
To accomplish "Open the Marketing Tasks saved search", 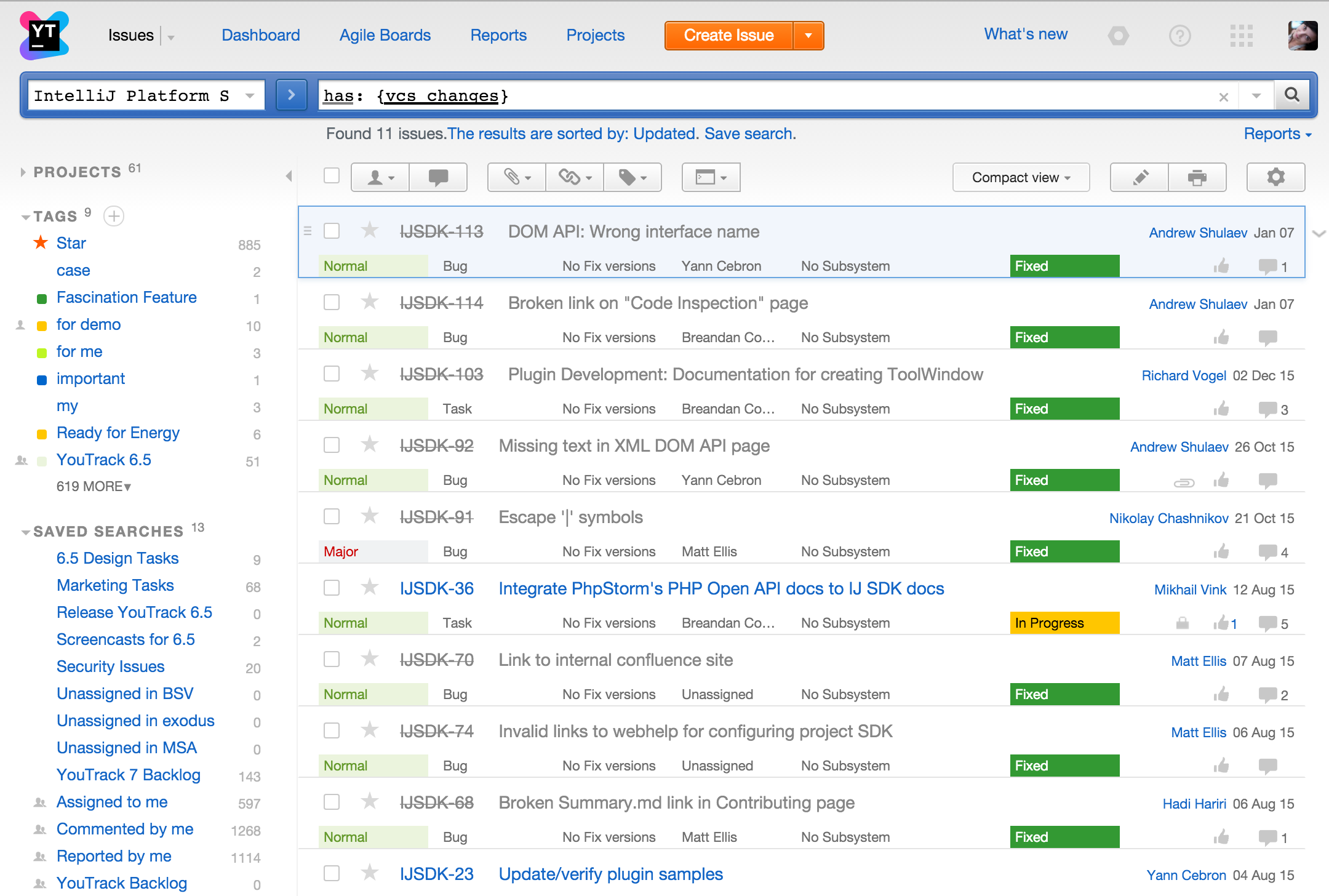I will 115,585.
